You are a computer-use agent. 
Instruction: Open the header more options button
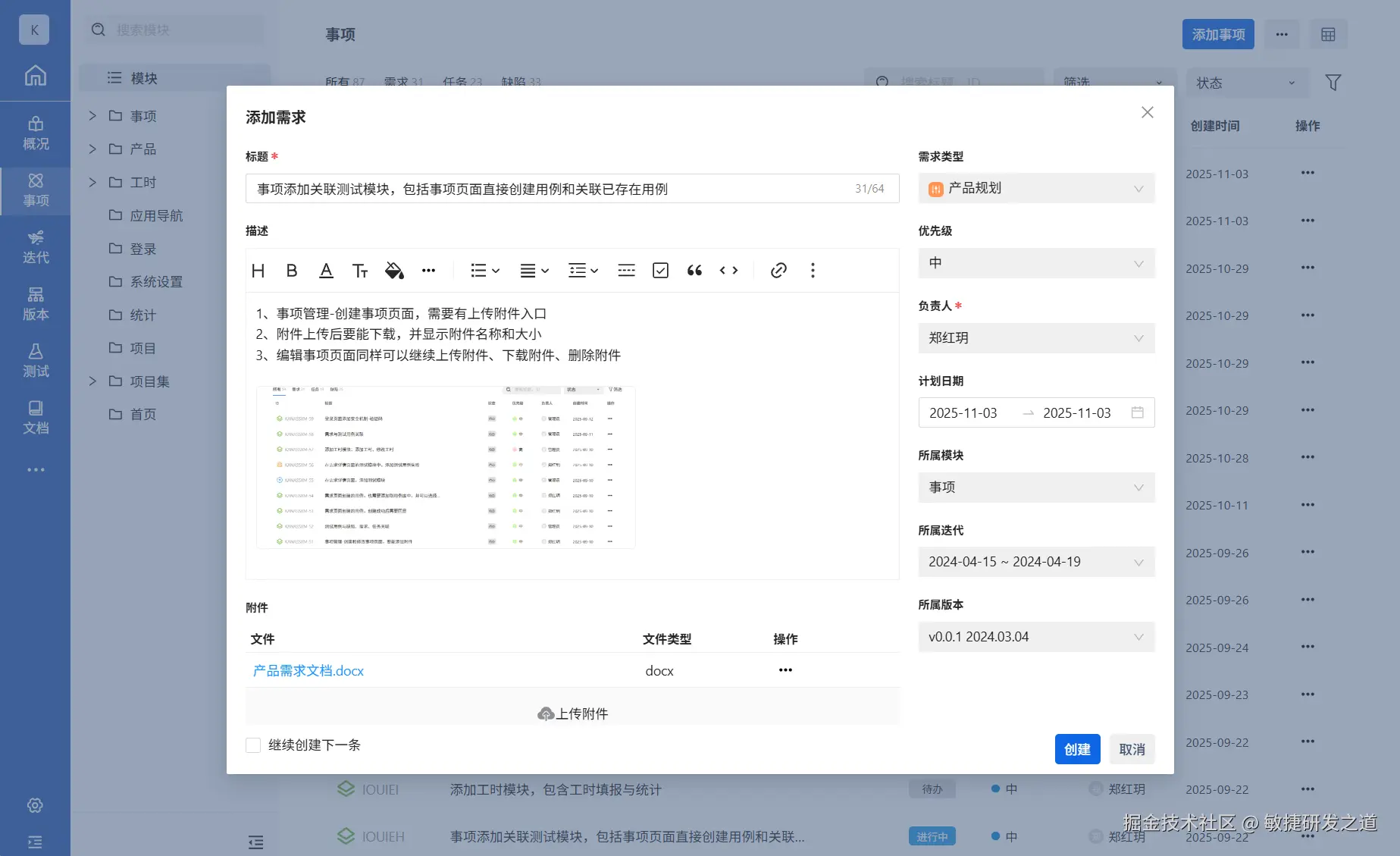[x=1282, y=34]
